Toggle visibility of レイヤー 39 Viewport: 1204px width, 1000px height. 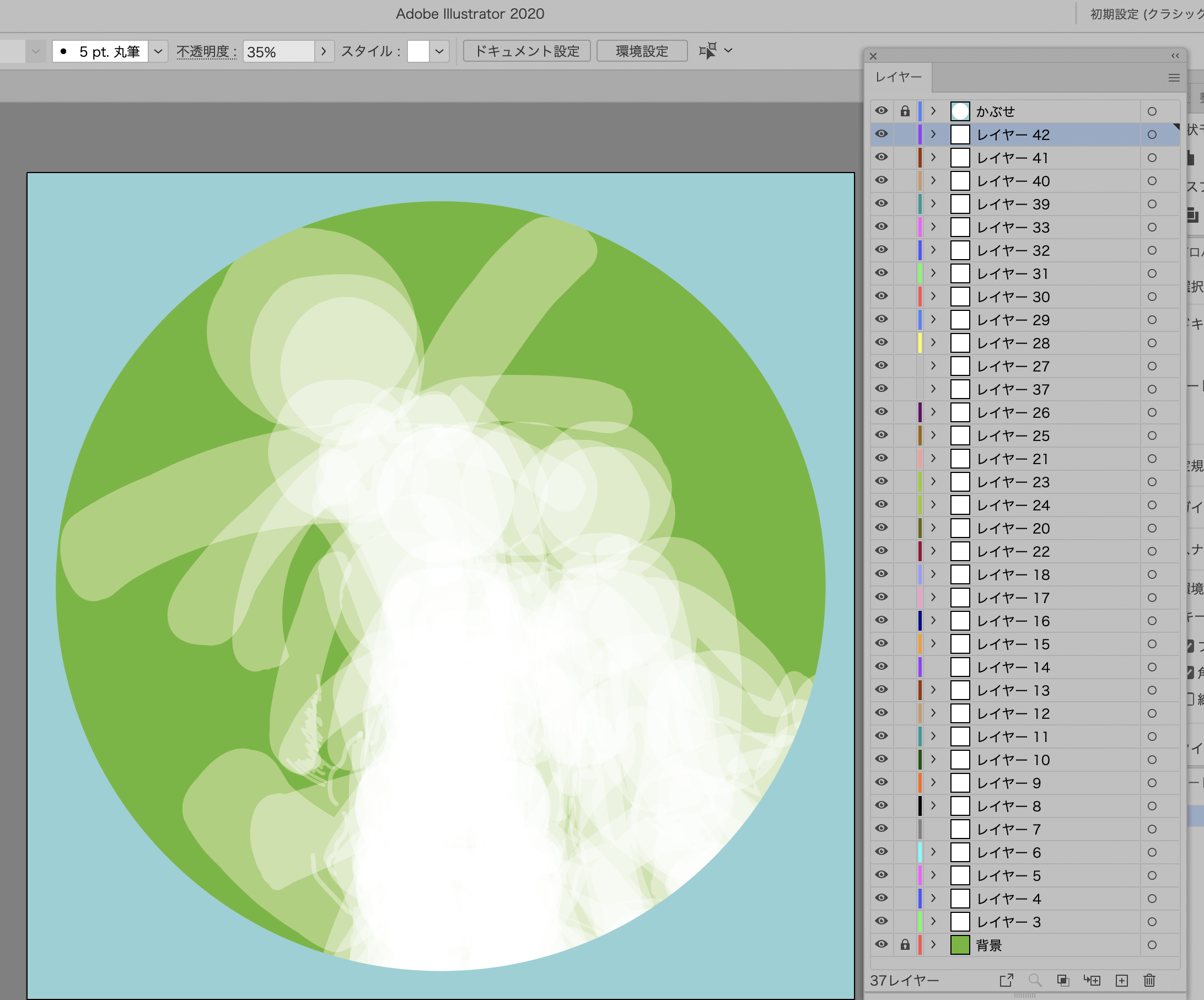coord(882,203)
